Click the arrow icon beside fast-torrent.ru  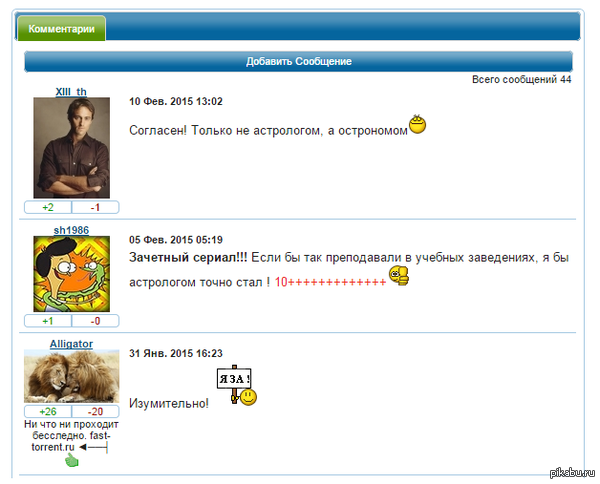coord(94,447)
